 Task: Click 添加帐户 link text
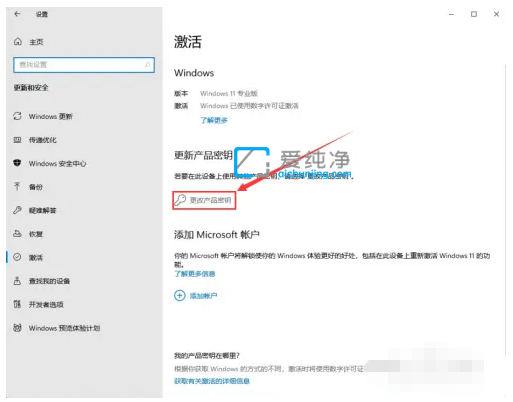click(x=203, y=296)
